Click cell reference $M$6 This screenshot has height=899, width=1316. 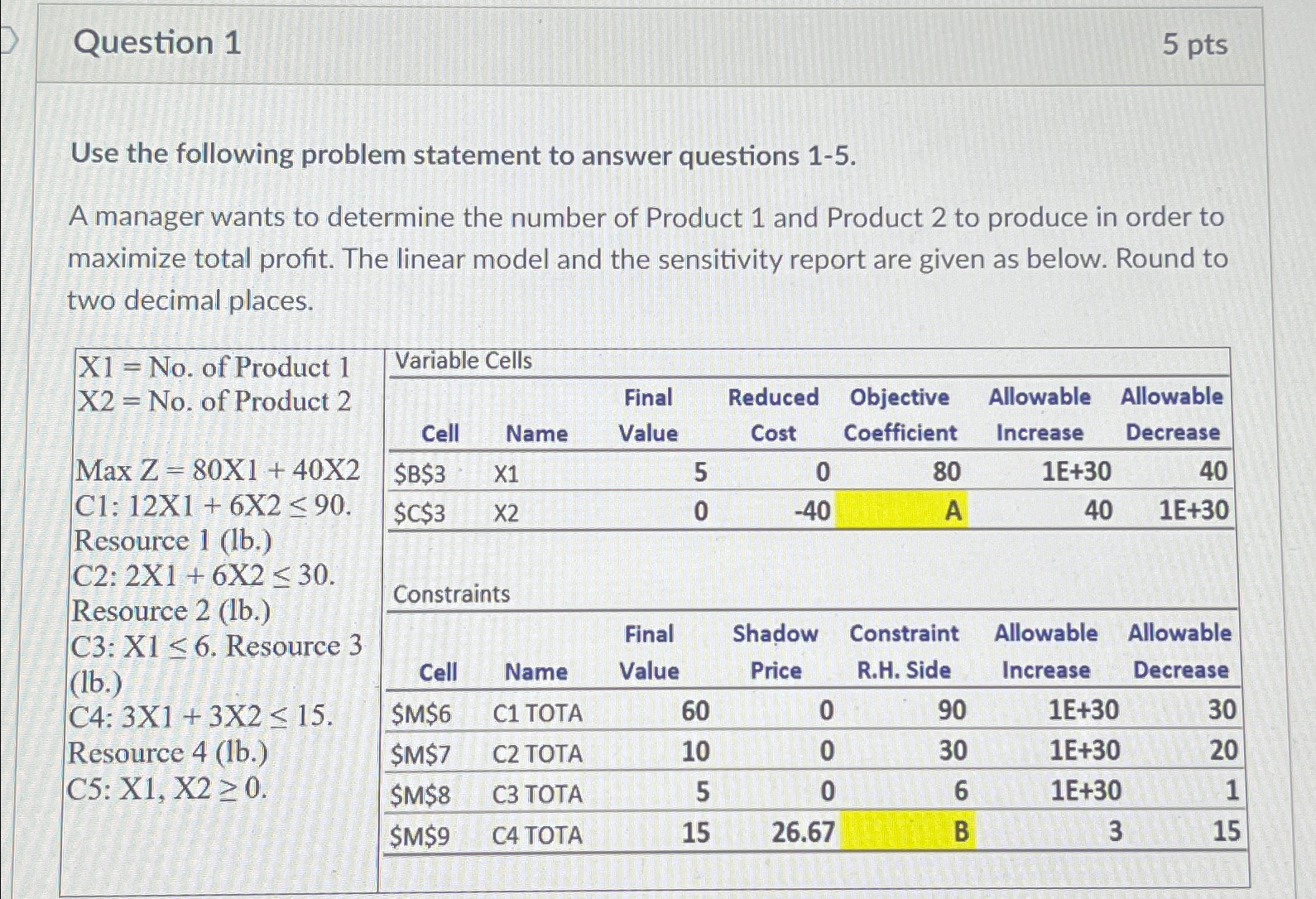tap(421, 714)
